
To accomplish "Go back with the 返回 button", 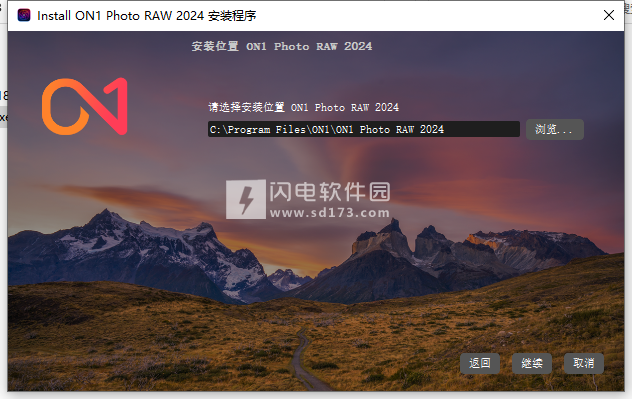I will click(x=480, y=364).
